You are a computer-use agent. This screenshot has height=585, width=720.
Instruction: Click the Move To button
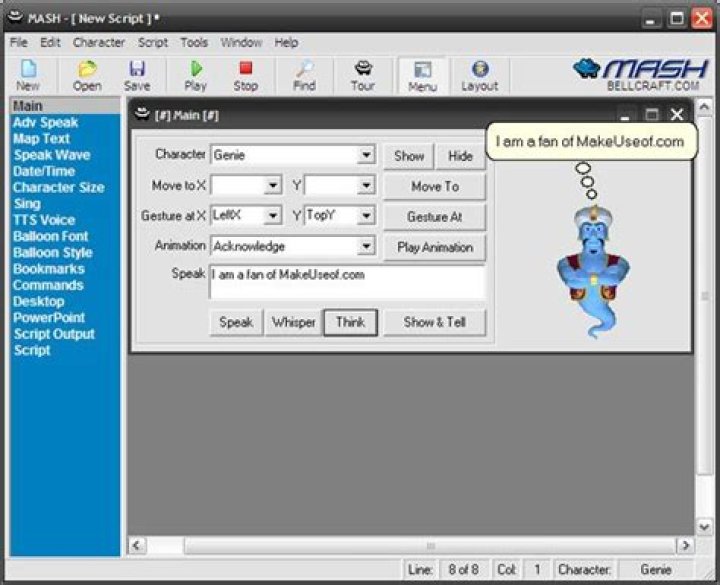coord(435,186)
